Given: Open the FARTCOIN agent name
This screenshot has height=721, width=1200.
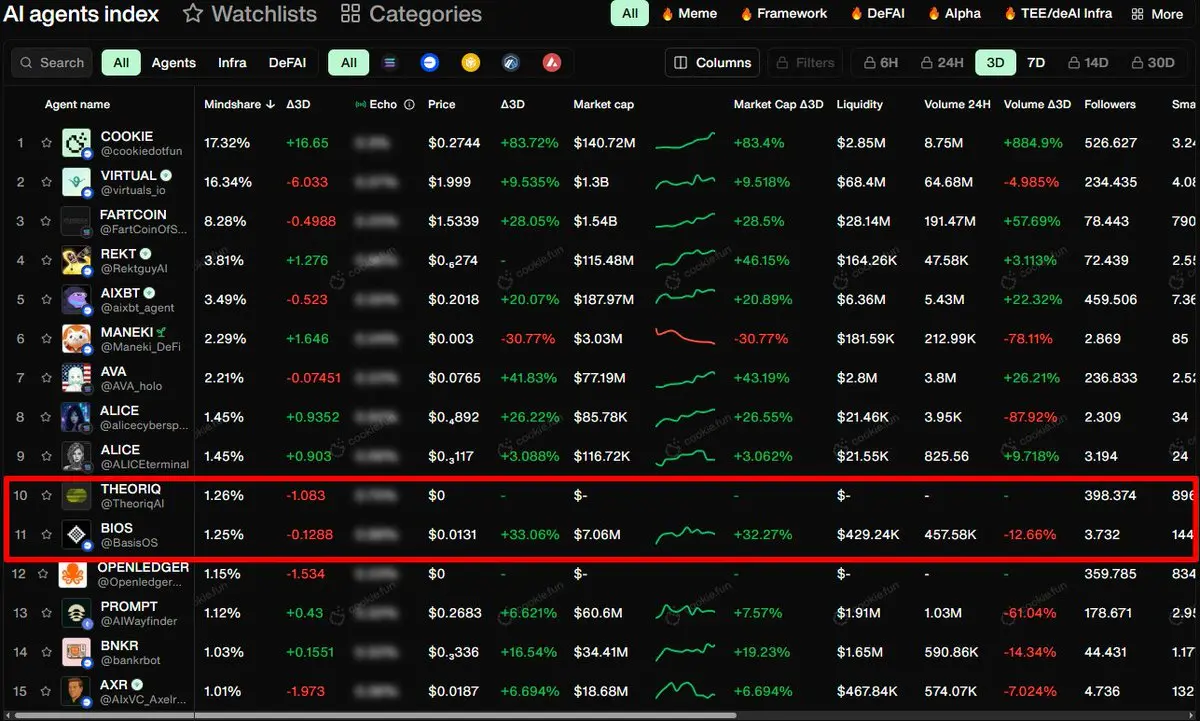Looking at the screenshot, I should pos(133,214).
